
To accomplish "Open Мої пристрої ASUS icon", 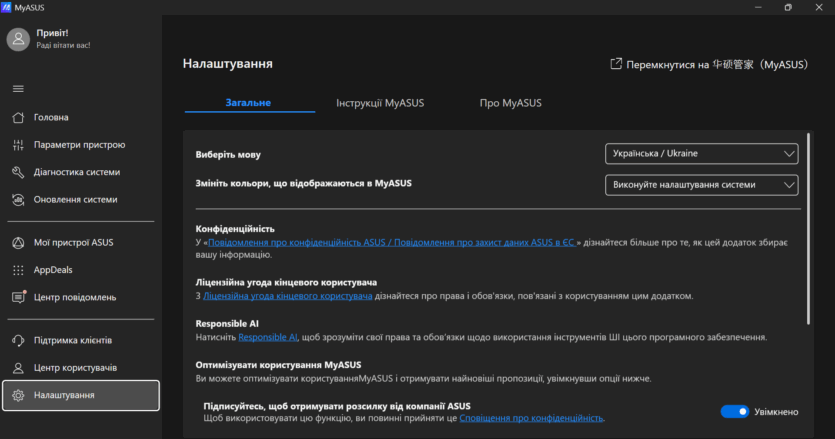I will tap(17, 243).
